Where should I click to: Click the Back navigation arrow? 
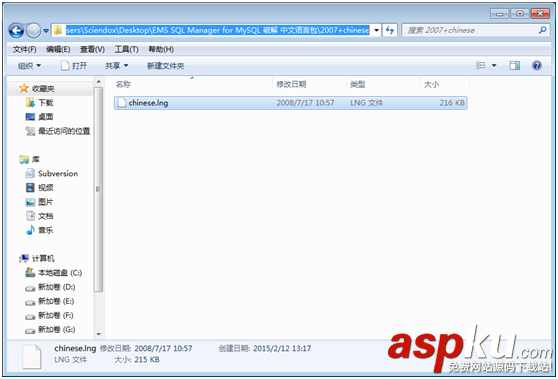tap(16, 31)
